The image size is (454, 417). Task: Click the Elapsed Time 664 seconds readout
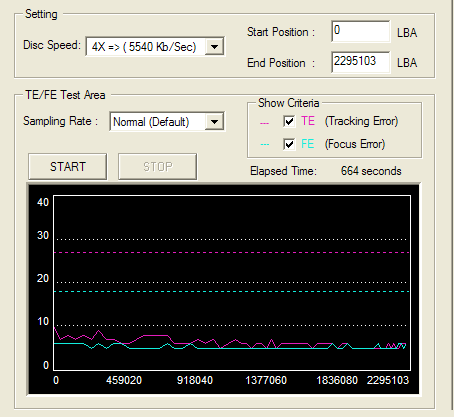pos(371,171)
